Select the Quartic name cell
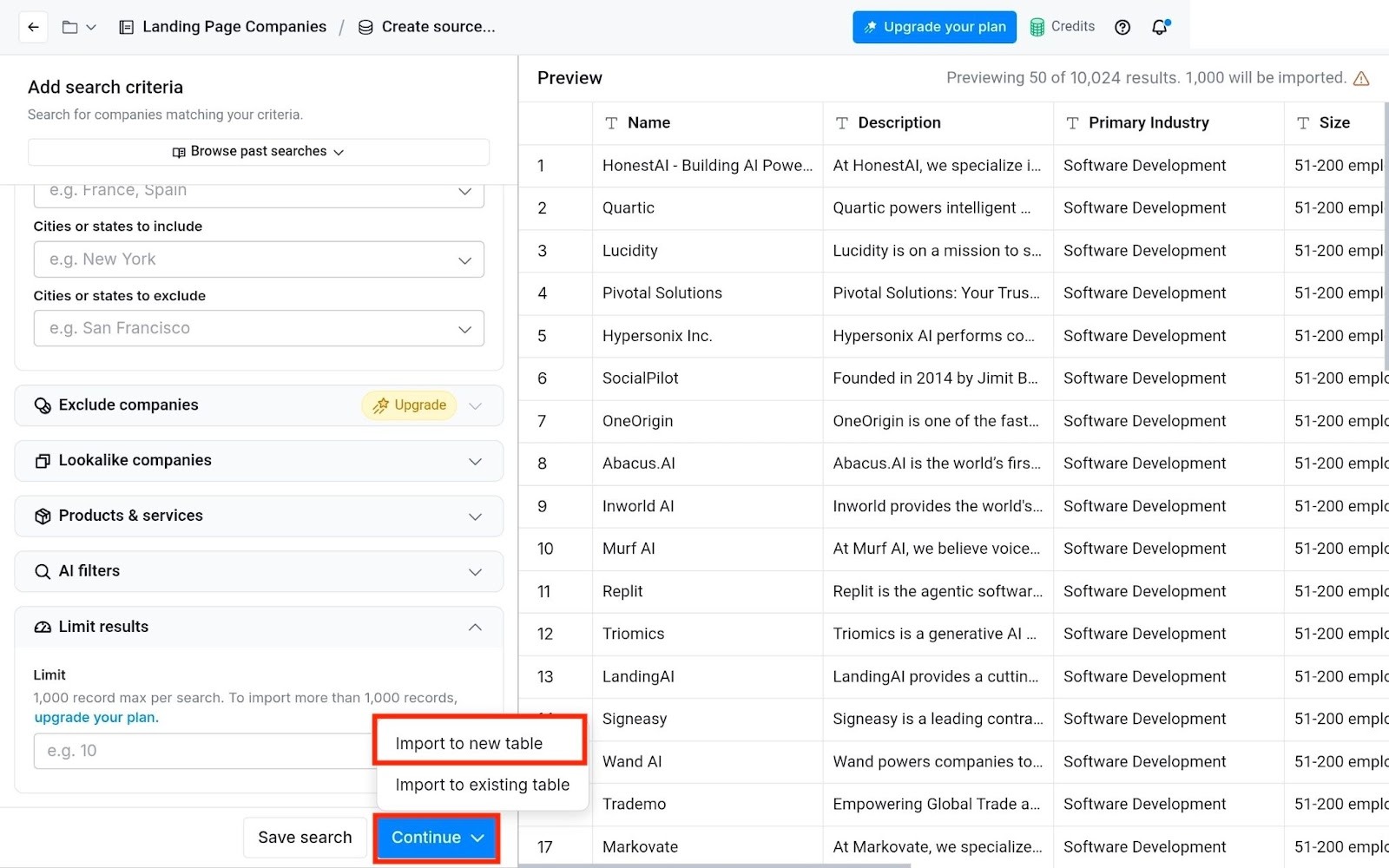The image size is (1389, 868). 708,208
